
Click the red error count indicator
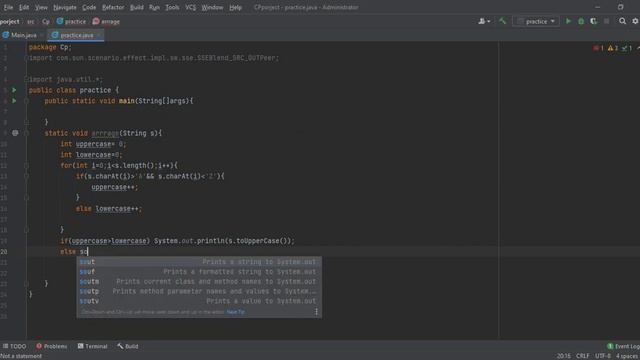point(598,48)
